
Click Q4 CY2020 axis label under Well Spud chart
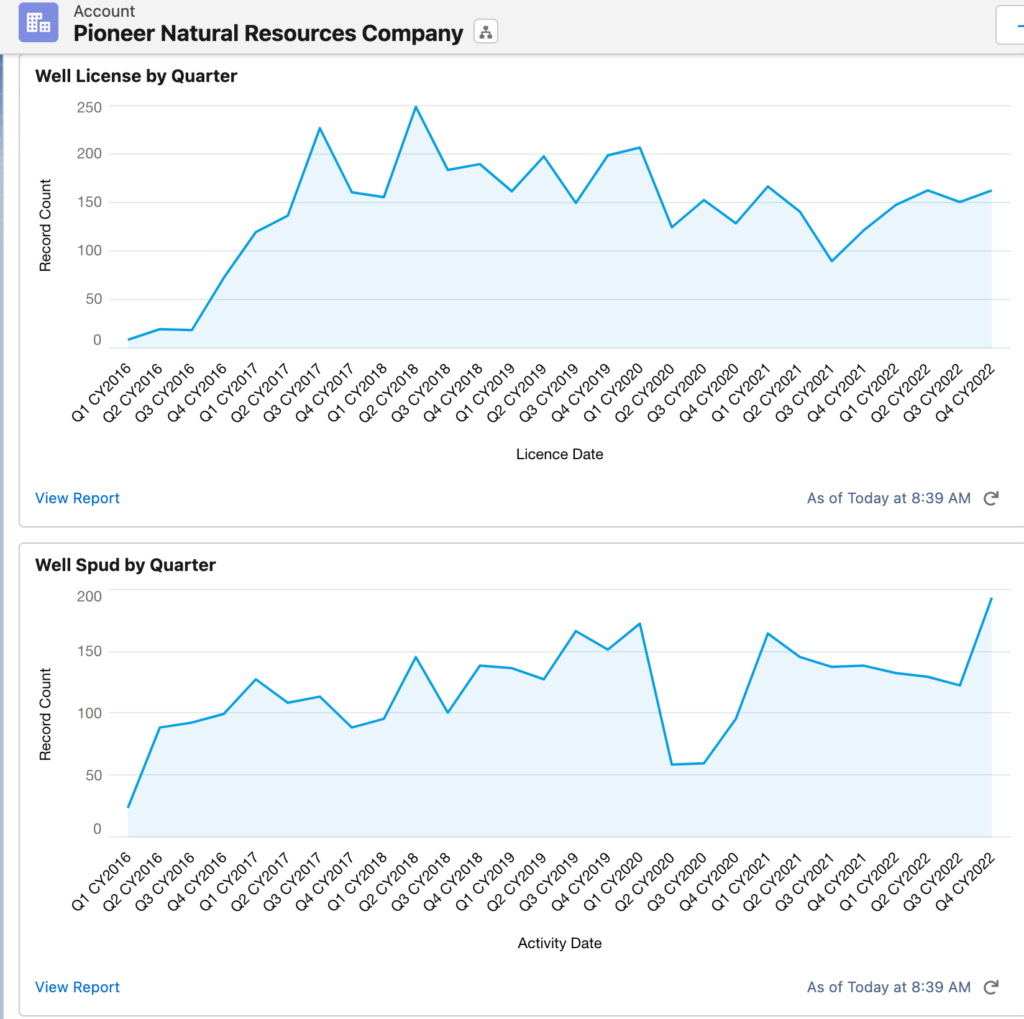pos(709,881)
